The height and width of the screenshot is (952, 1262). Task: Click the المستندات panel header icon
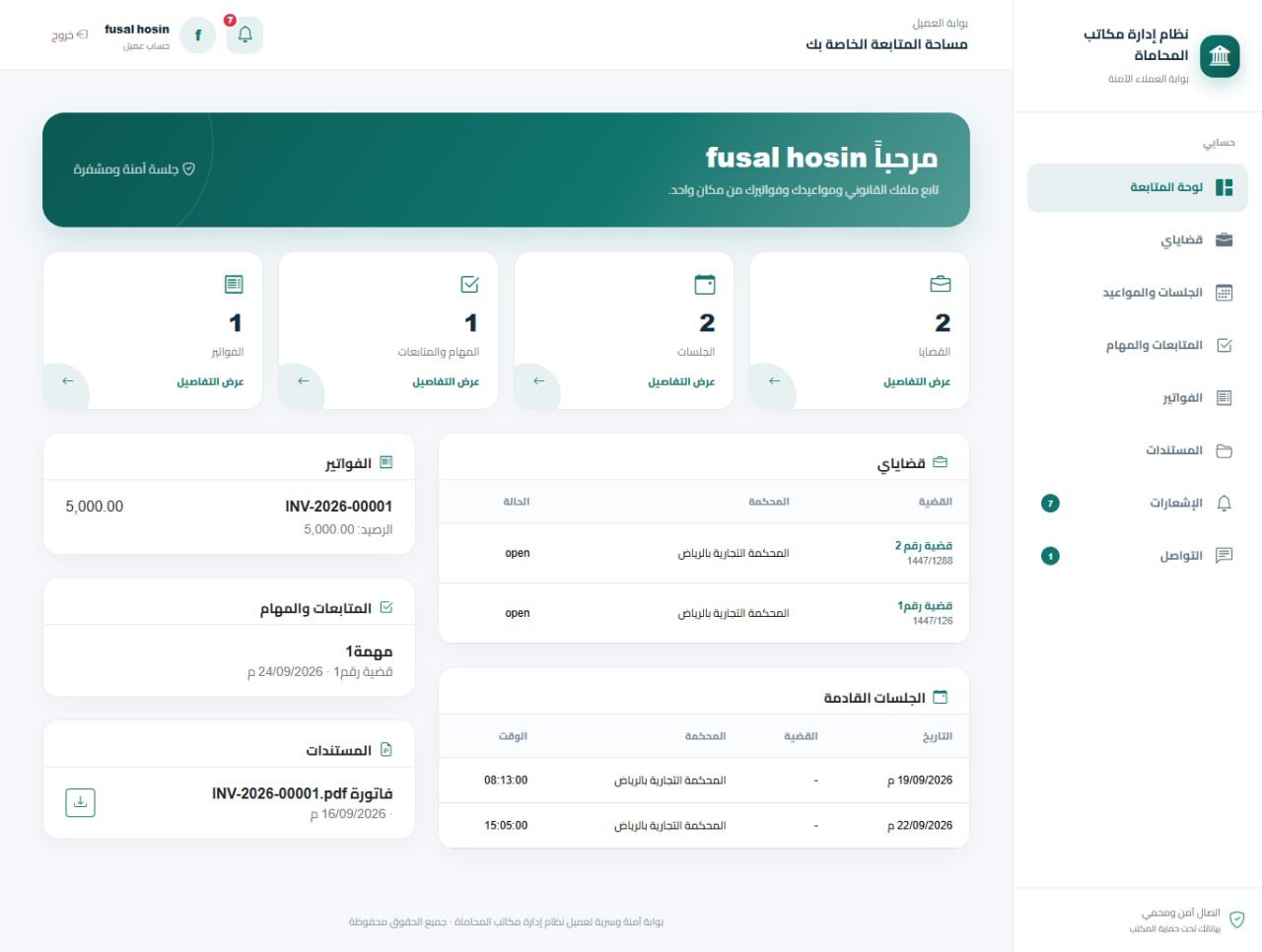coord(386,750)
